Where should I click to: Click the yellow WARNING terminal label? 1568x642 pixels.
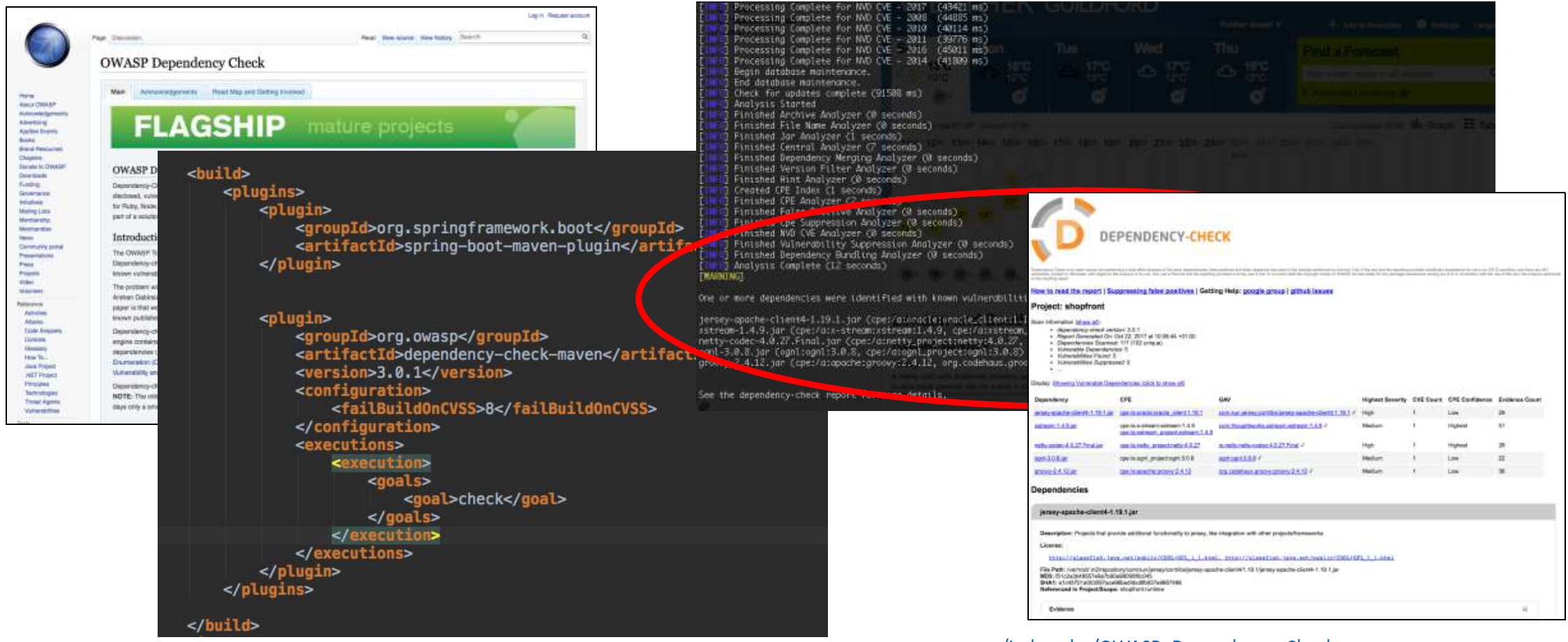(721, 277)
